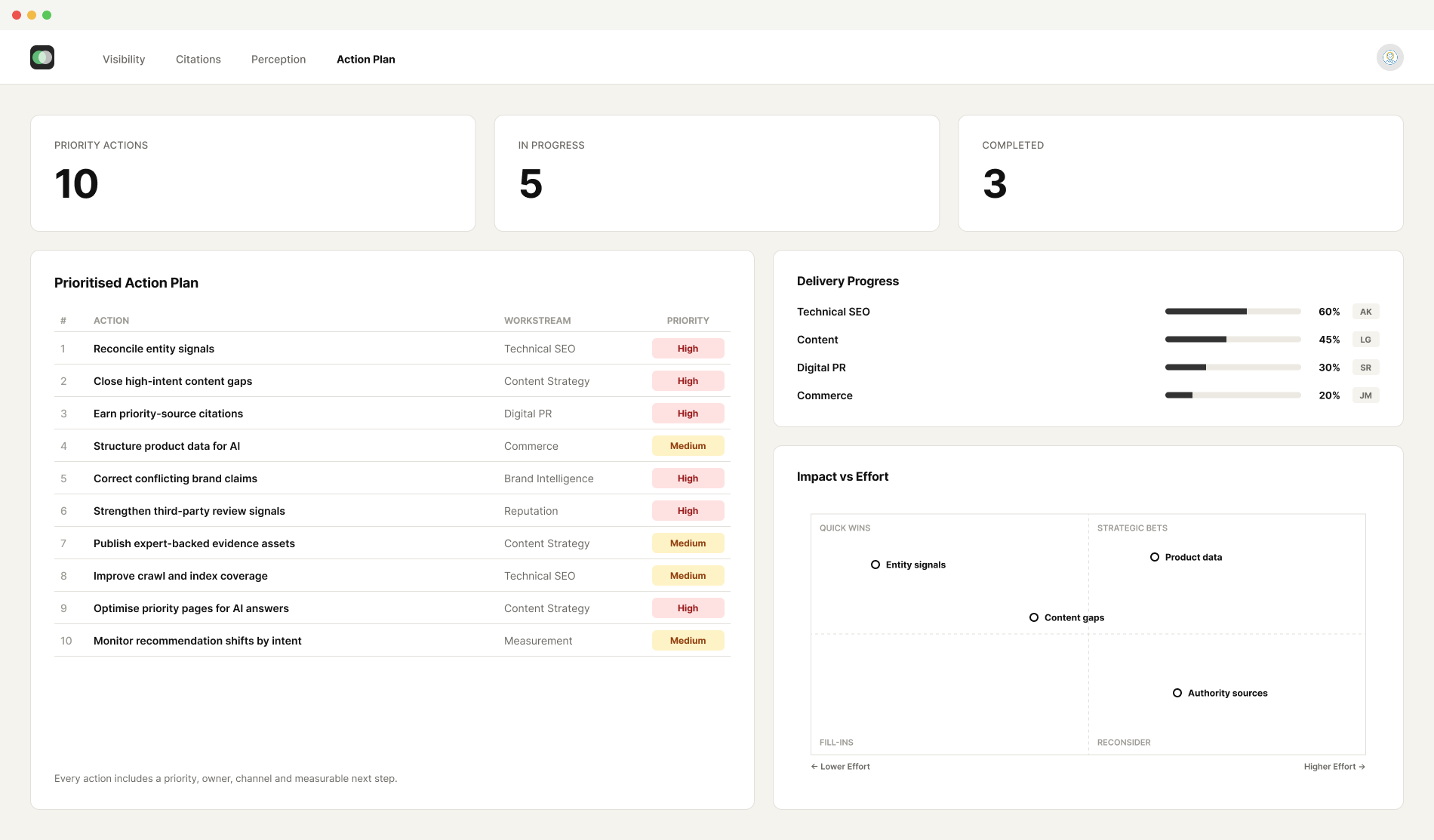Open the Priority Actions card

coord(253,173)
